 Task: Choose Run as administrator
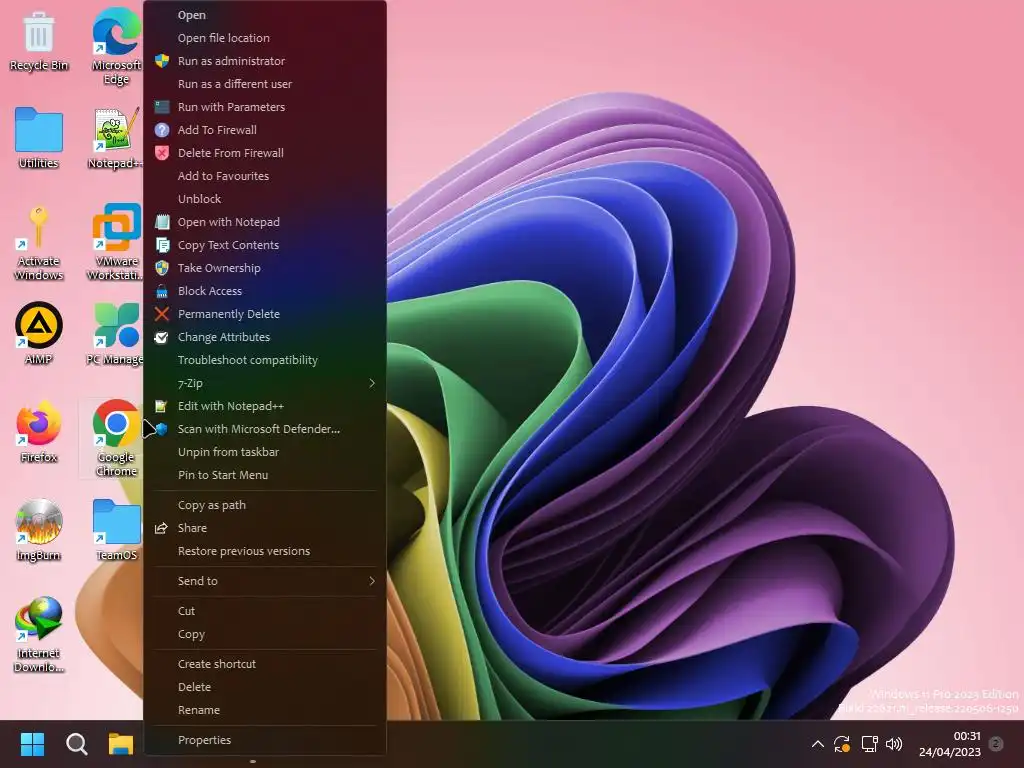point(264,61)
